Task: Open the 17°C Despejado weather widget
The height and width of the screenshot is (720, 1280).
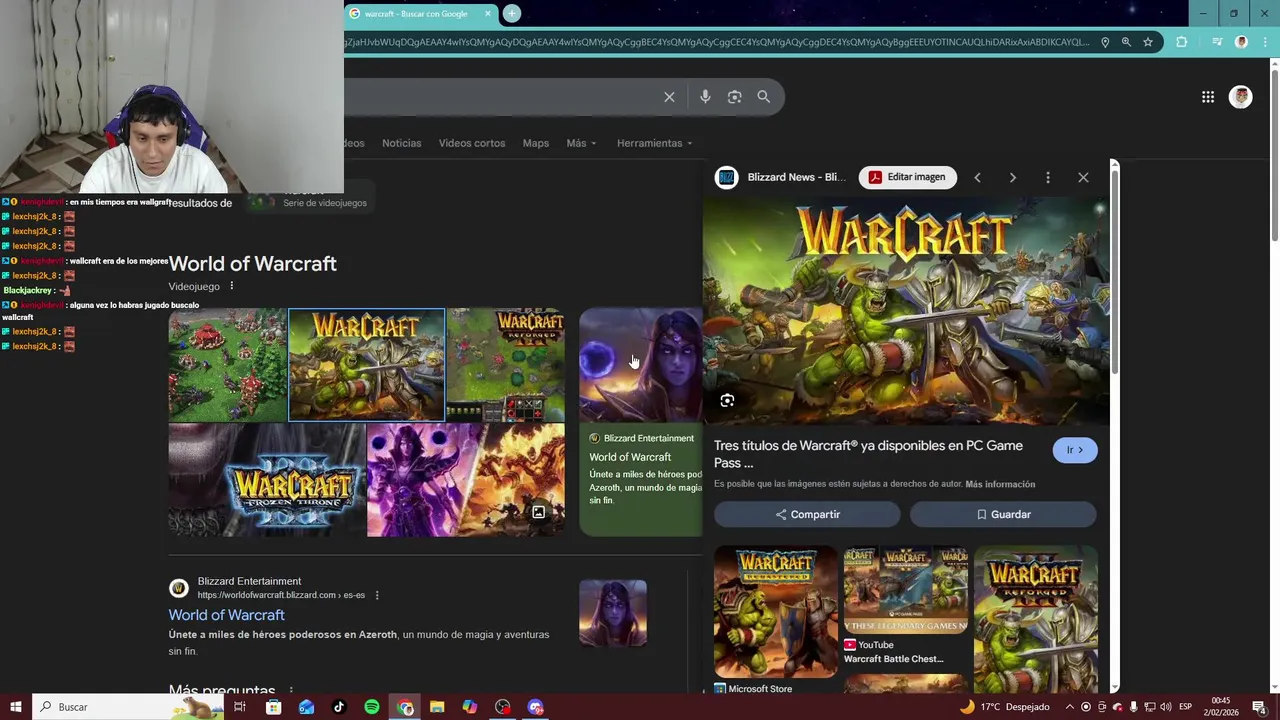Action: click(x=1005, y=707)
